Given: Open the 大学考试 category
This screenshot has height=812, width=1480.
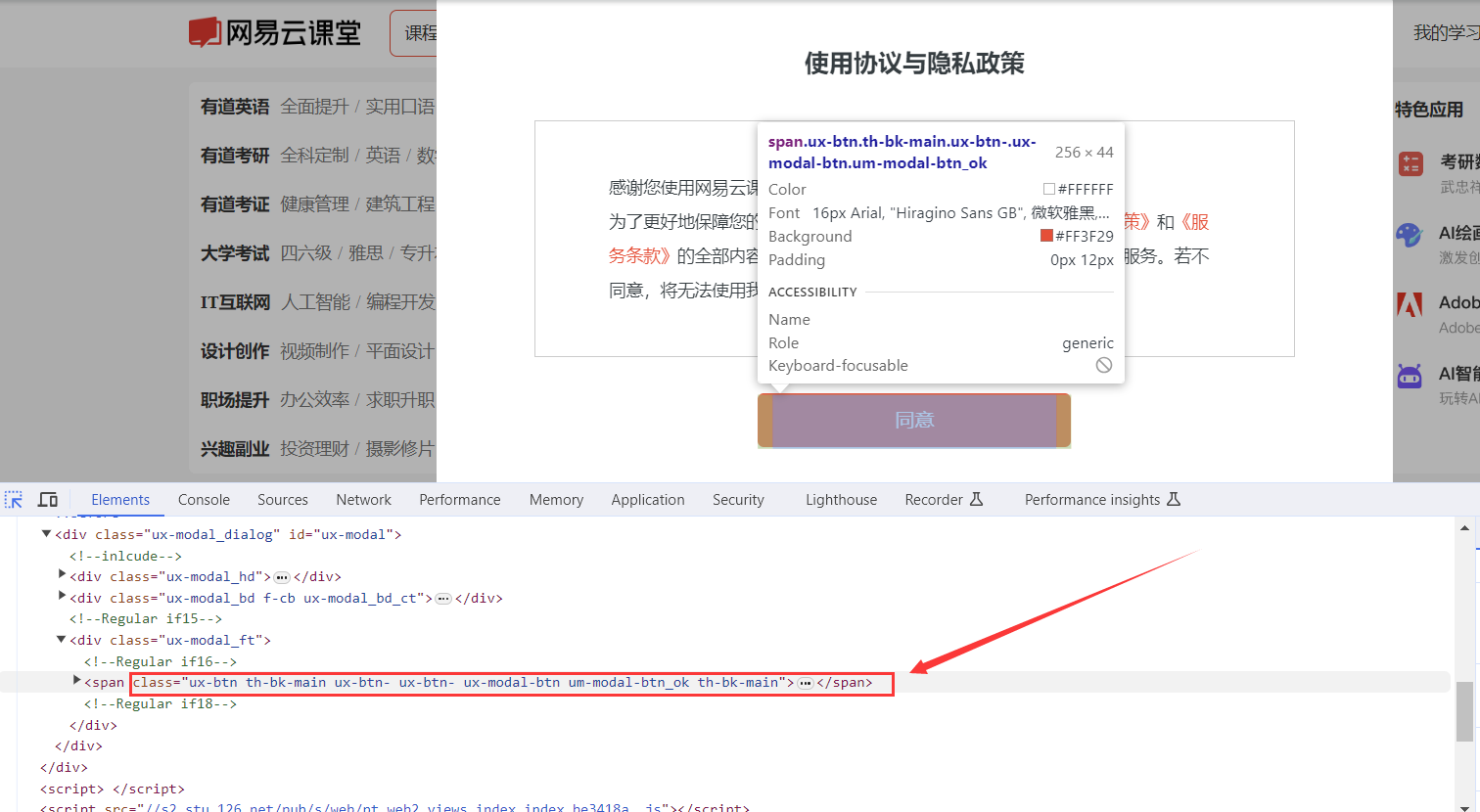Looking at the screenshot, I should point(235,253).
